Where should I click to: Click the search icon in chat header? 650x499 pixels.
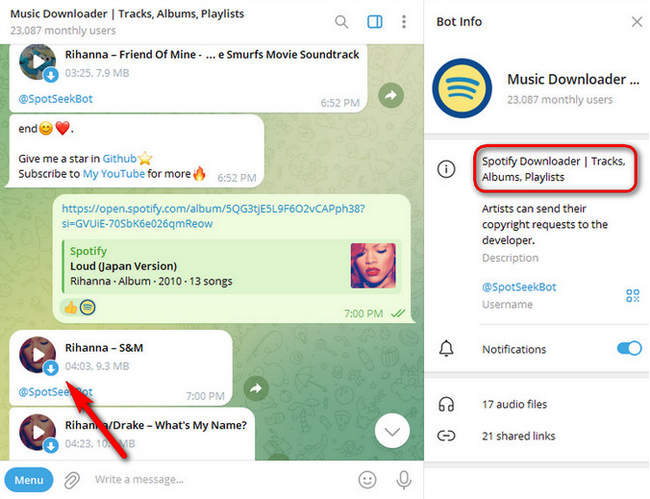coord(342,22)
